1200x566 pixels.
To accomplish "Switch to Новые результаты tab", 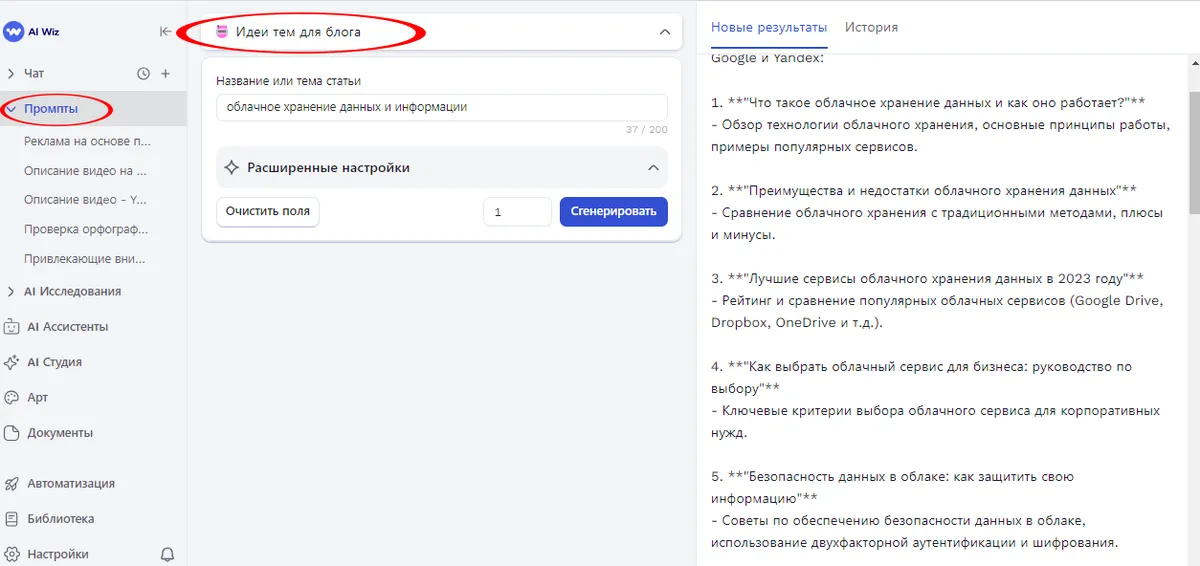I will [x=769, y=27].
